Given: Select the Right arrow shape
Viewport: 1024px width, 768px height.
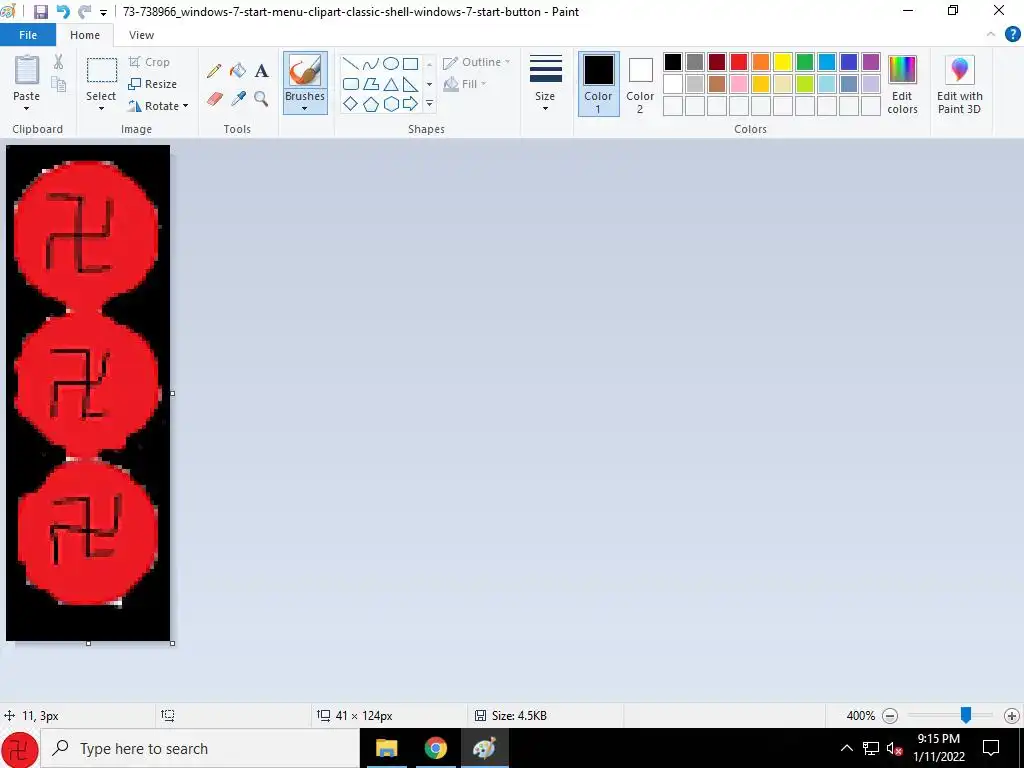Looking at the screenshot, I should [410, 104].
